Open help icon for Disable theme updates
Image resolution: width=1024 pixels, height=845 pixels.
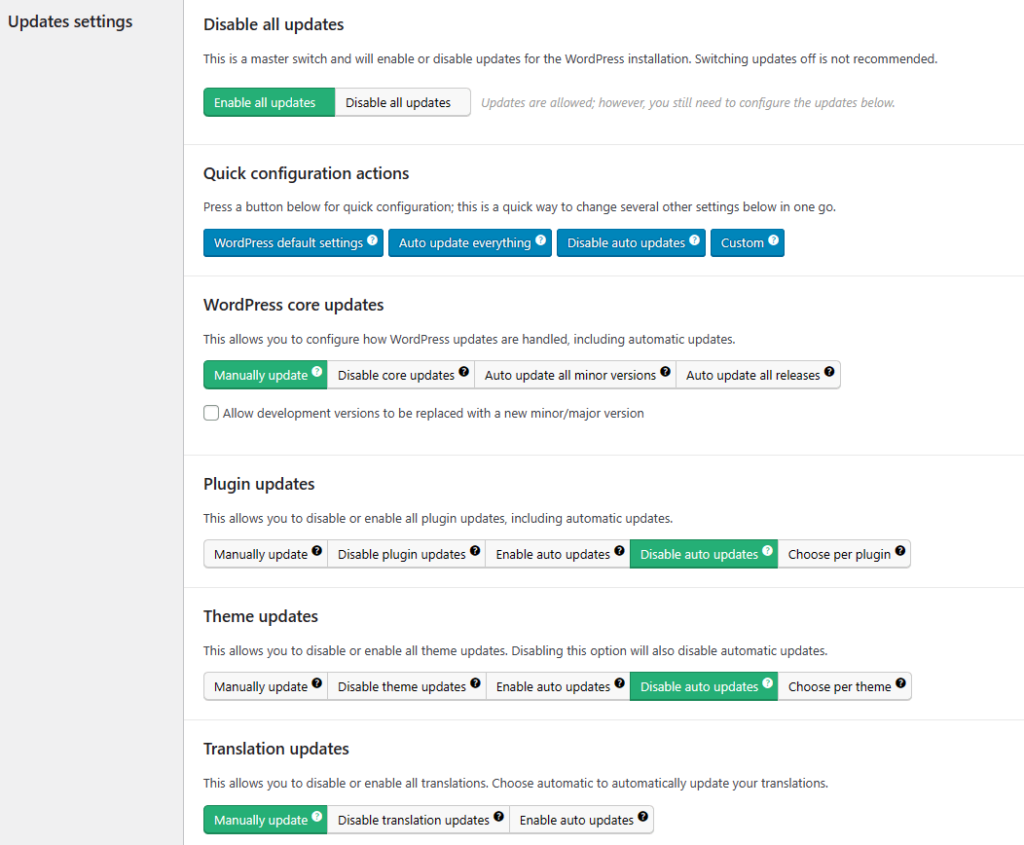click(x=475, y=683)
